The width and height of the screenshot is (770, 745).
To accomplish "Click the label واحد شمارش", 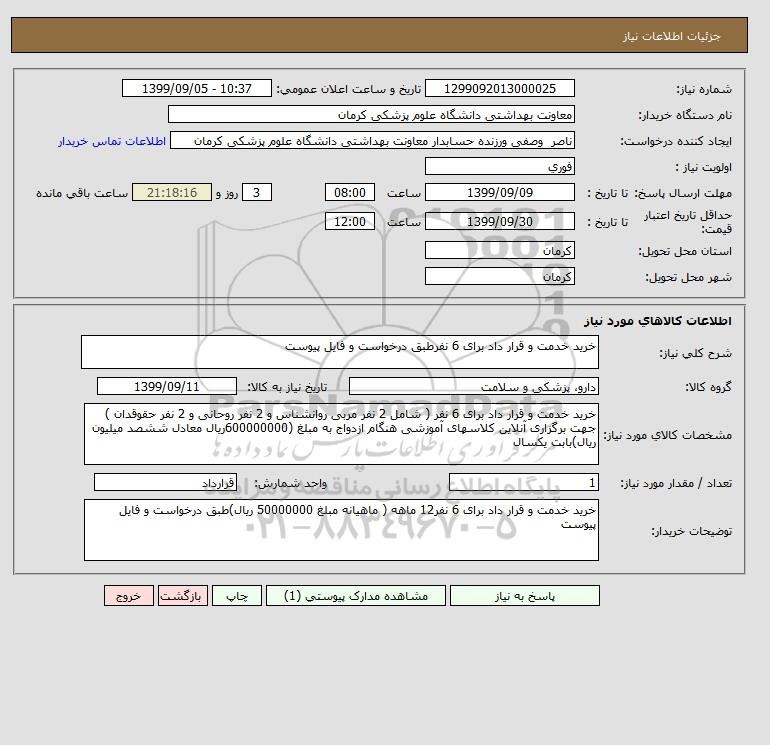I will point(290,483).
